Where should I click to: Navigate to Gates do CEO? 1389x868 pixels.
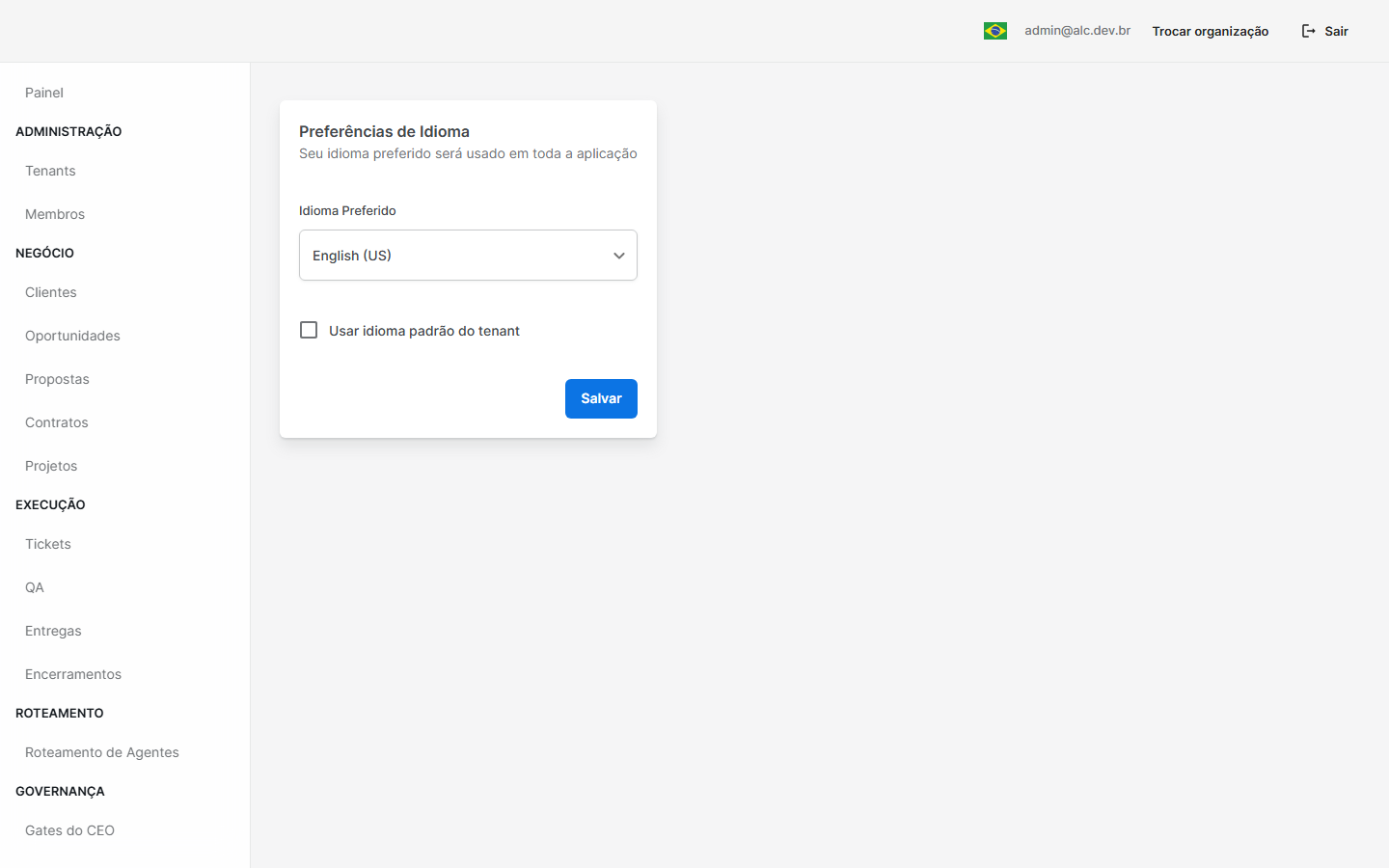tap(69, 830)
